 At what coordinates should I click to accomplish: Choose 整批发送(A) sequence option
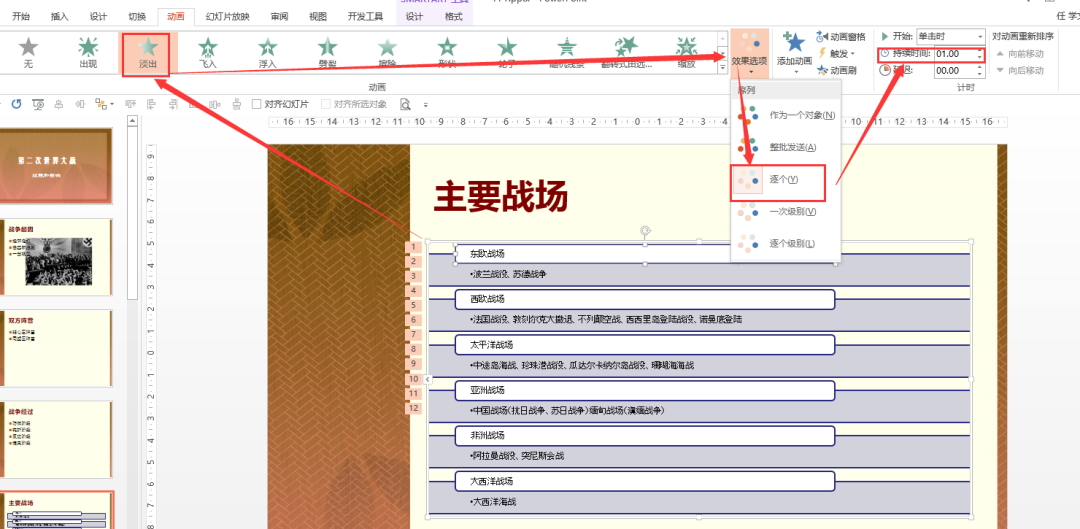tap(786, 147)
